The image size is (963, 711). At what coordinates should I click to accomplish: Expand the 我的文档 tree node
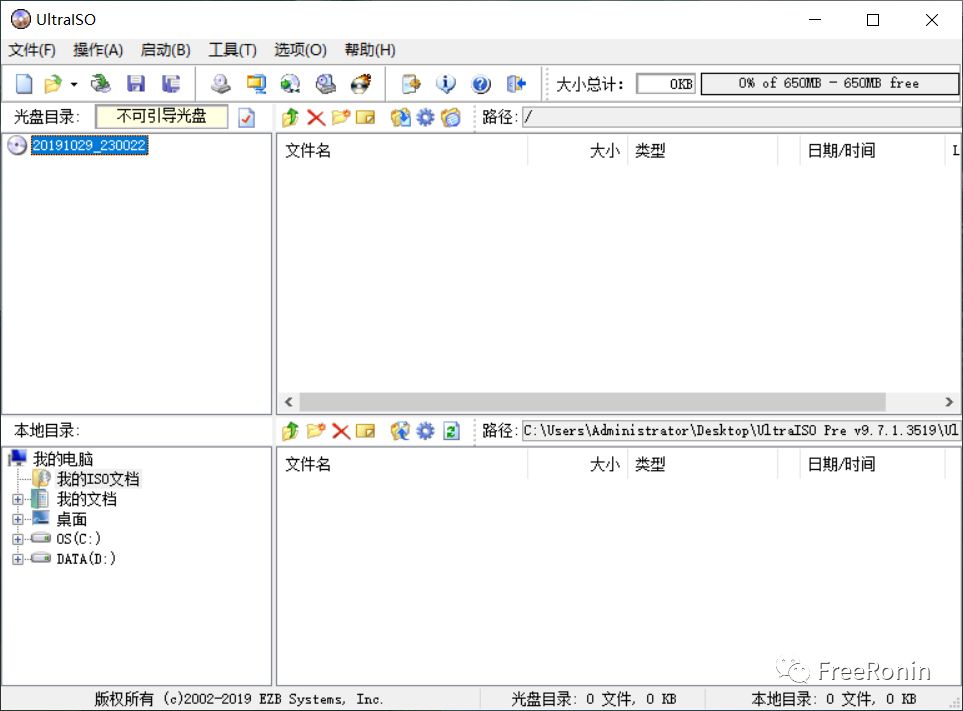click(18, 500)
